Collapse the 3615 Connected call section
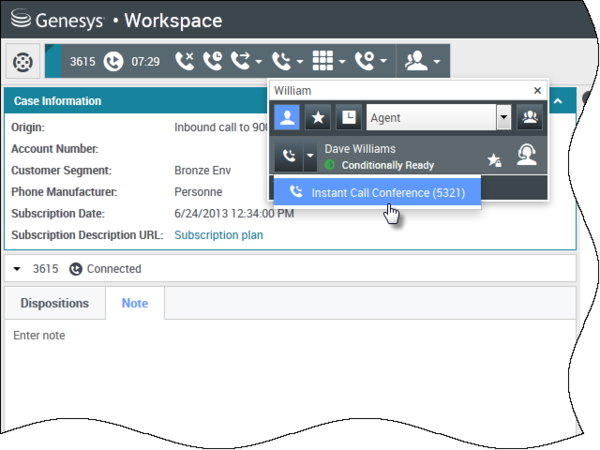 tap(18, 269)
